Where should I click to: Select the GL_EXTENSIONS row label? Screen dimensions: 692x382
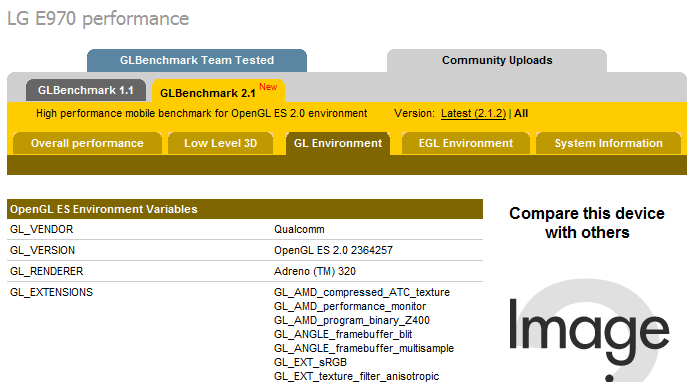(51, 292)
